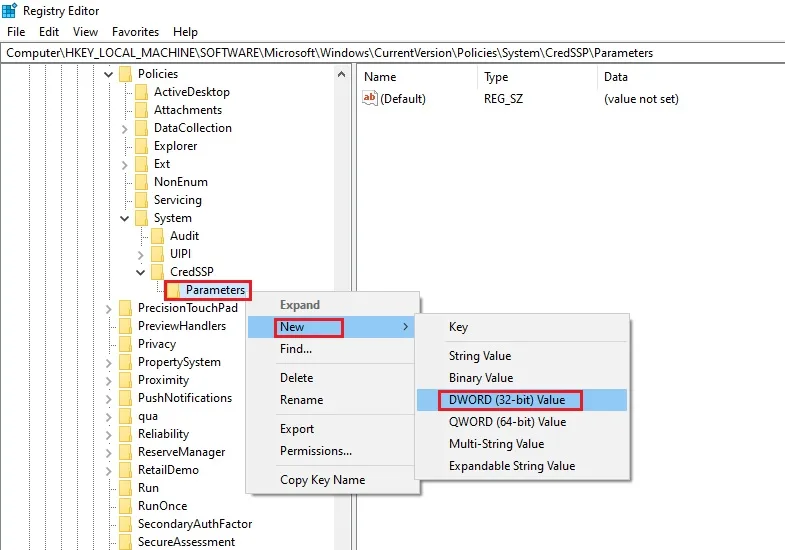The height and width of the screenshot is (550, 785).
Task: Expand the Ext tree node
Action: (124, 165)
